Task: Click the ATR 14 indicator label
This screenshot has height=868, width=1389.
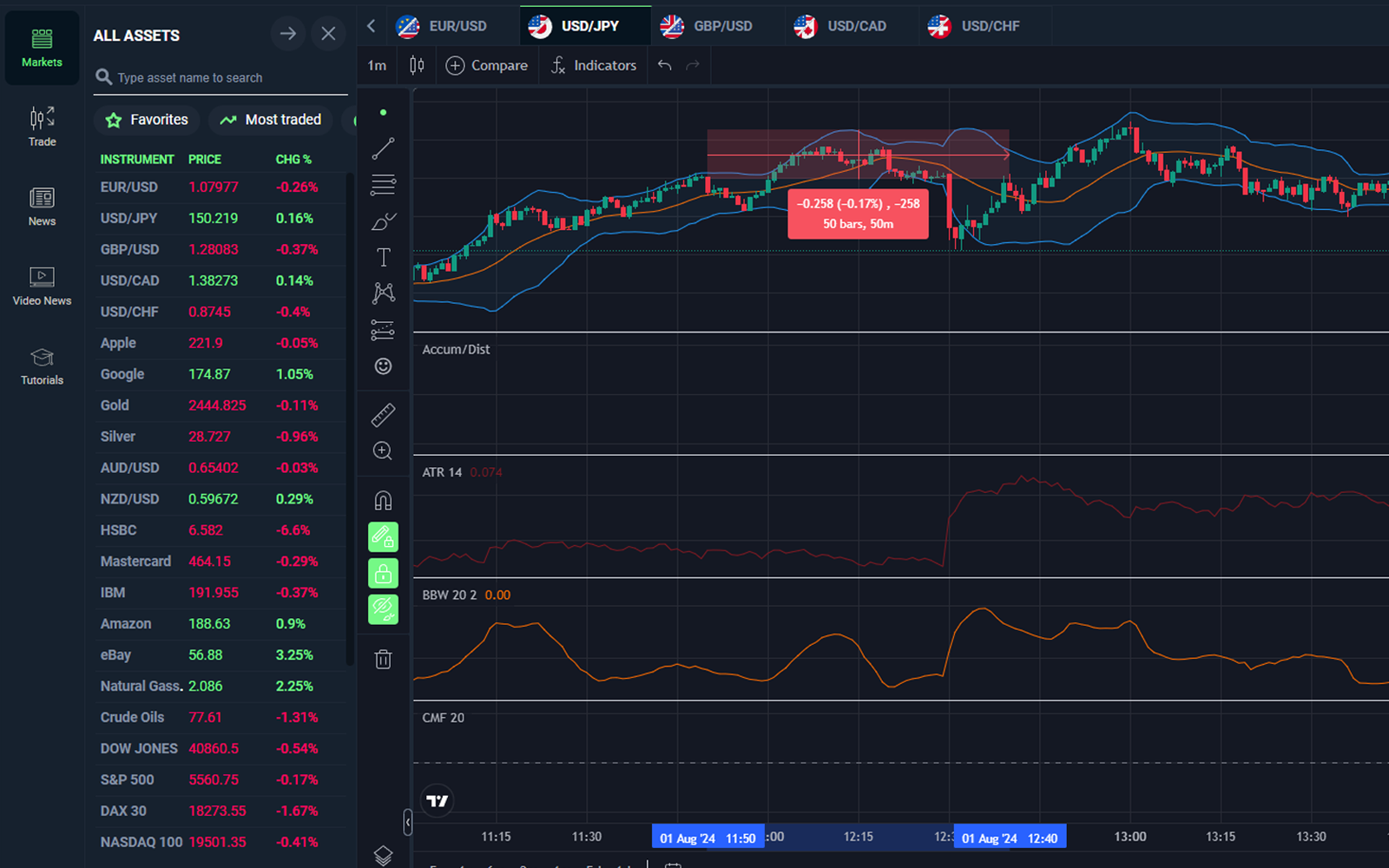Action: [442, 472]
